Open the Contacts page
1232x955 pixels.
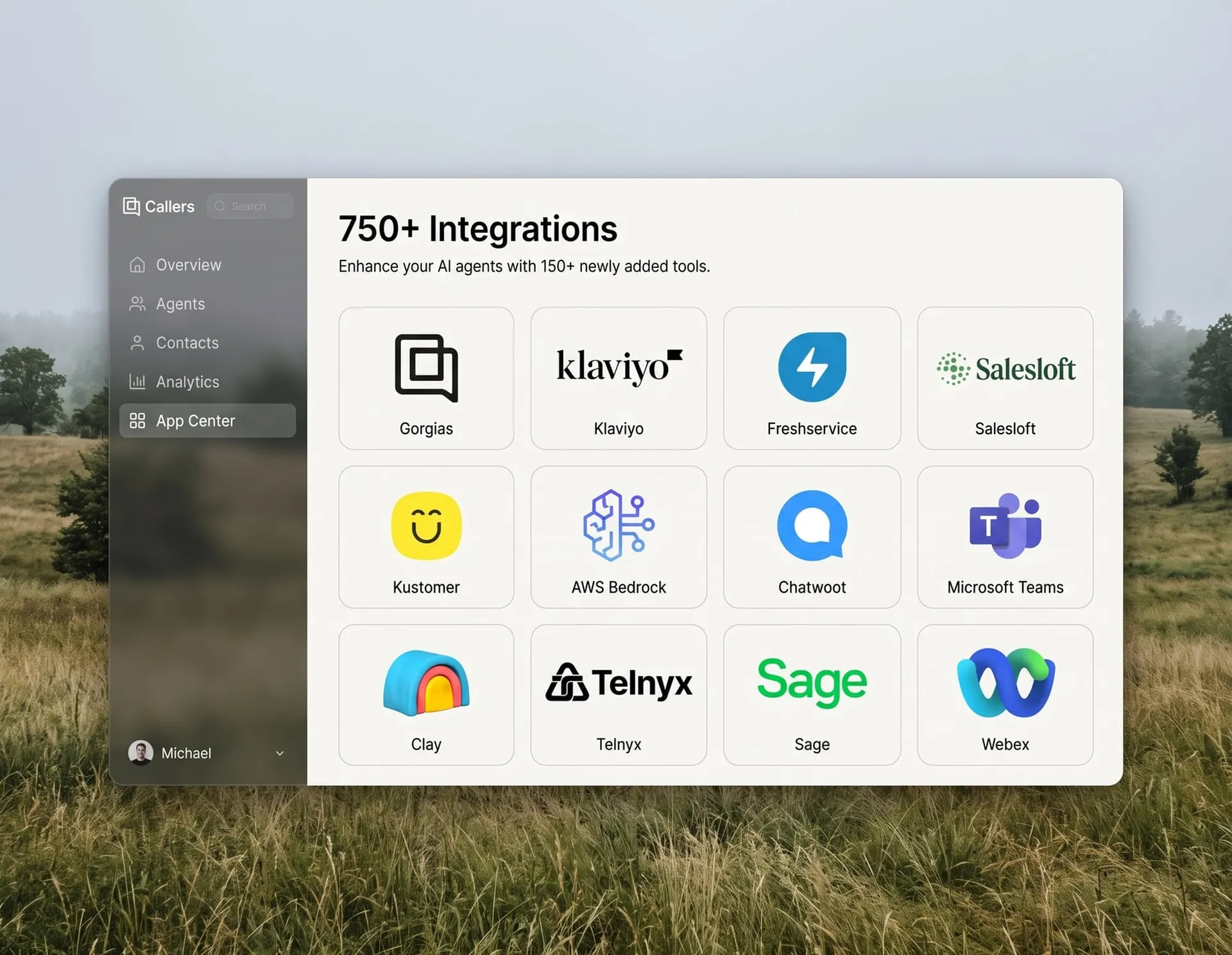(x=207, y=343)
